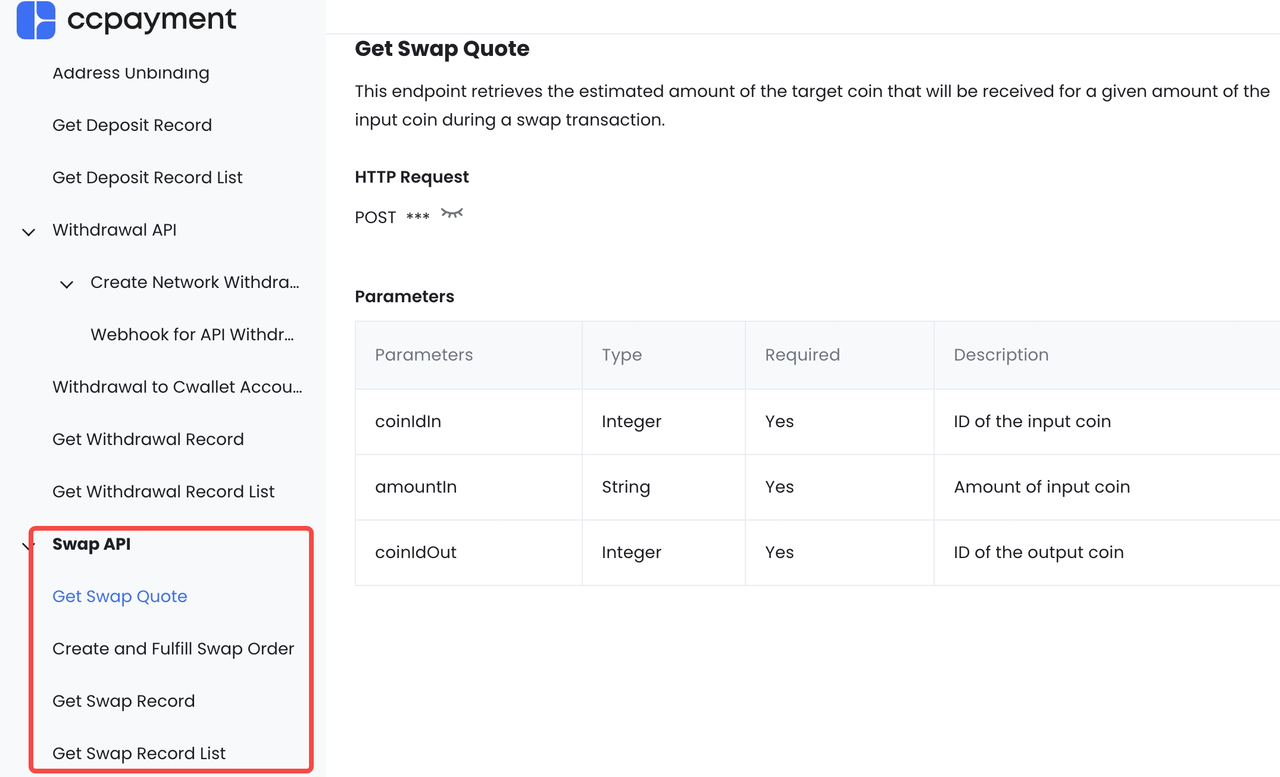Screen dimensions: 1280x777
Task: Open the Address Unbinding page
Action: [131, 73]
